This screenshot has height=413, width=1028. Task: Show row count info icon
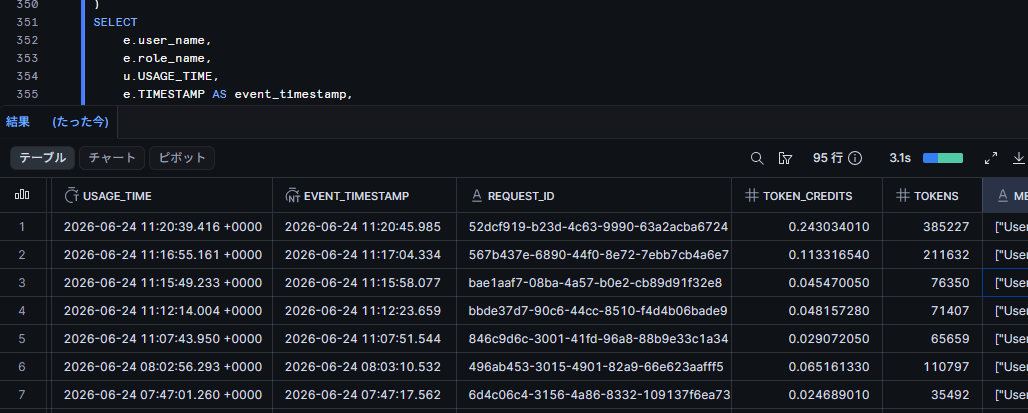coord(854,158)
